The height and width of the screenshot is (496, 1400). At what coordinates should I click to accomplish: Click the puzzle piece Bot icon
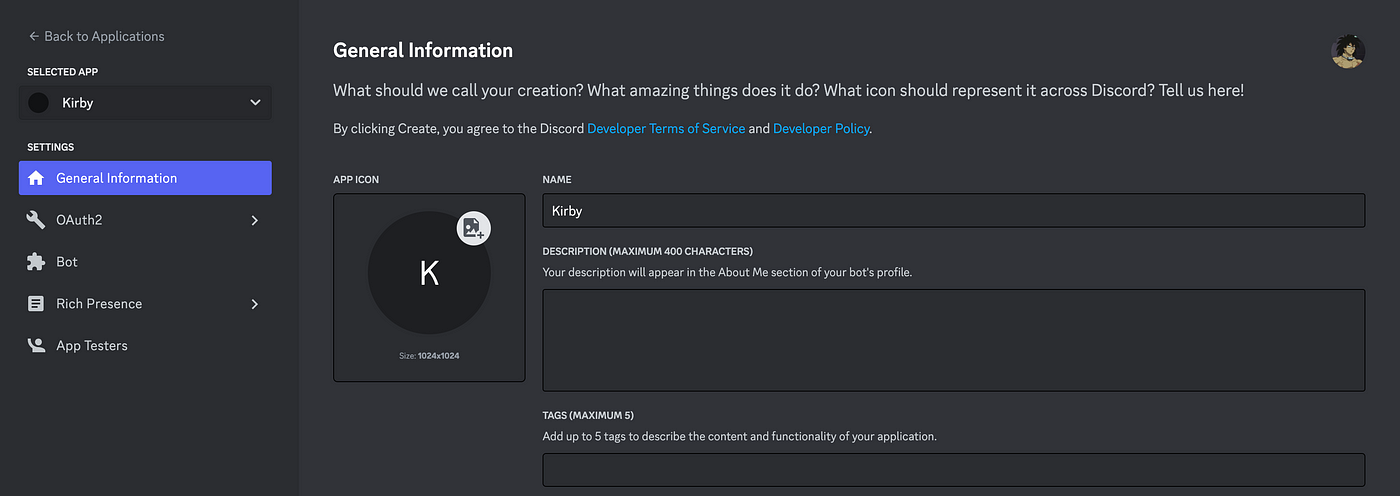(x=36, y=262)
